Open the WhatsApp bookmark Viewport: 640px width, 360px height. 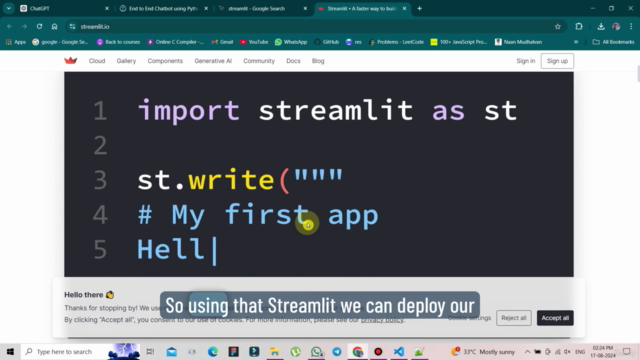(291, 42)
